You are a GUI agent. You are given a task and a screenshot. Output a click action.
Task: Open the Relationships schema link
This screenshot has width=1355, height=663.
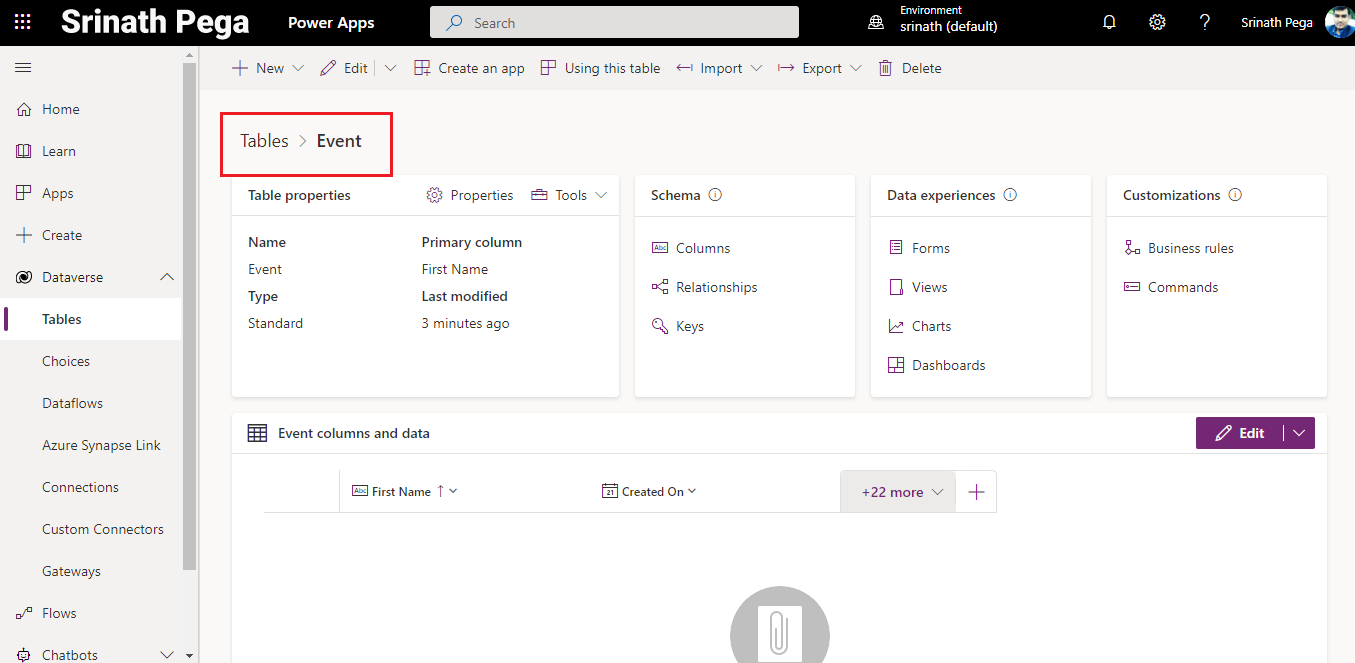coord(716,287)
